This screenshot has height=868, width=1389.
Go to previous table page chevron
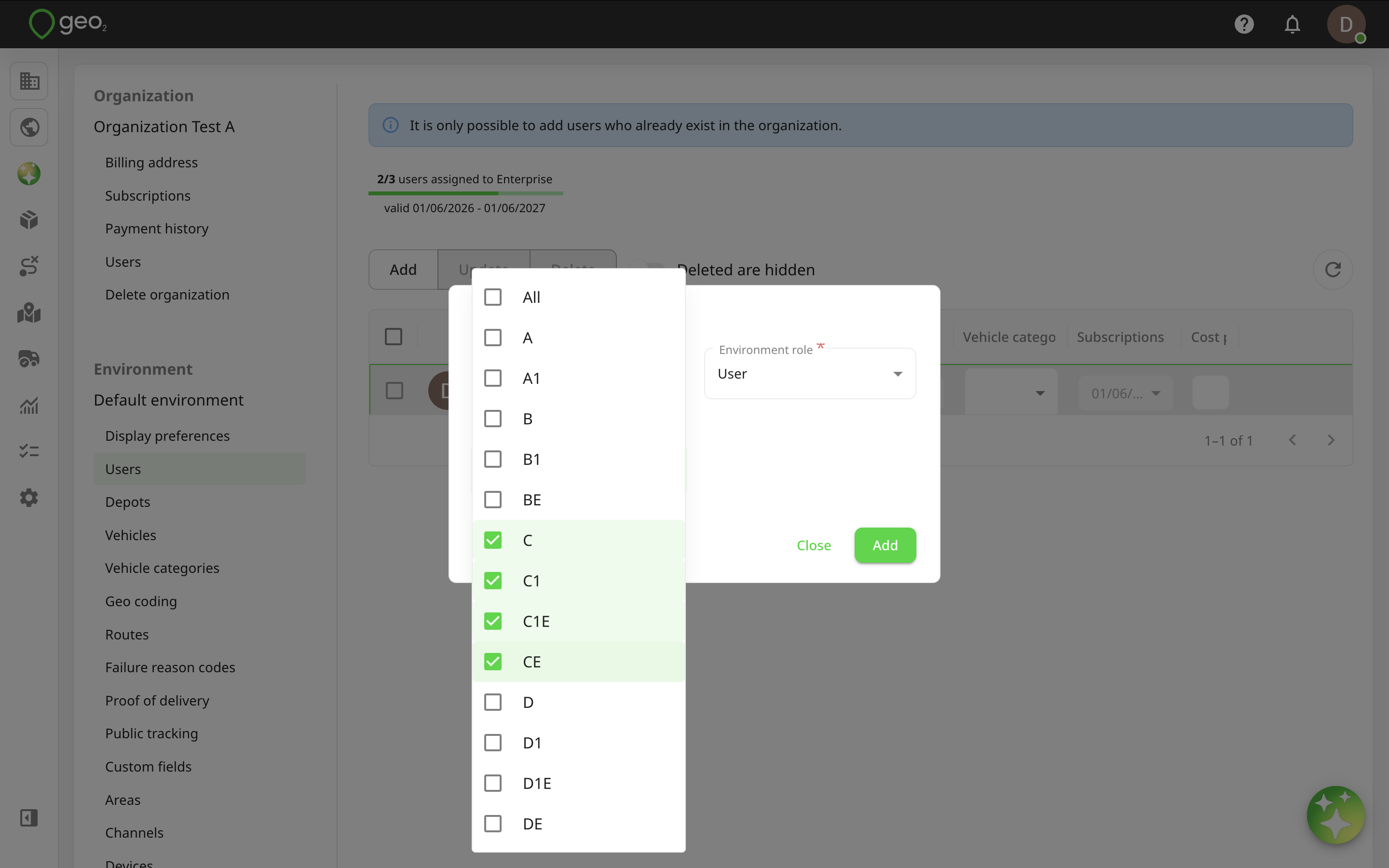(1292, 440)
